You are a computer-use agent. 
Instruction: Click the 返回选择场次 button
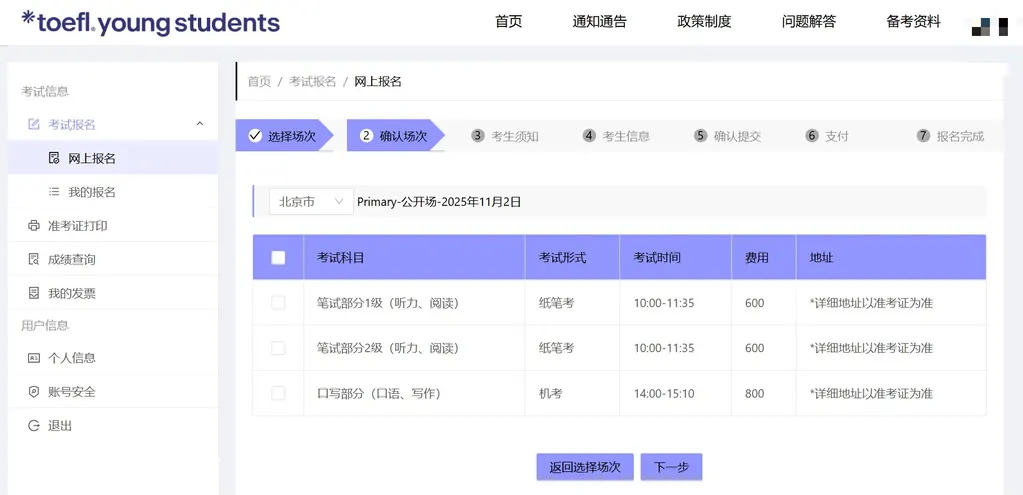click(585, 467)
